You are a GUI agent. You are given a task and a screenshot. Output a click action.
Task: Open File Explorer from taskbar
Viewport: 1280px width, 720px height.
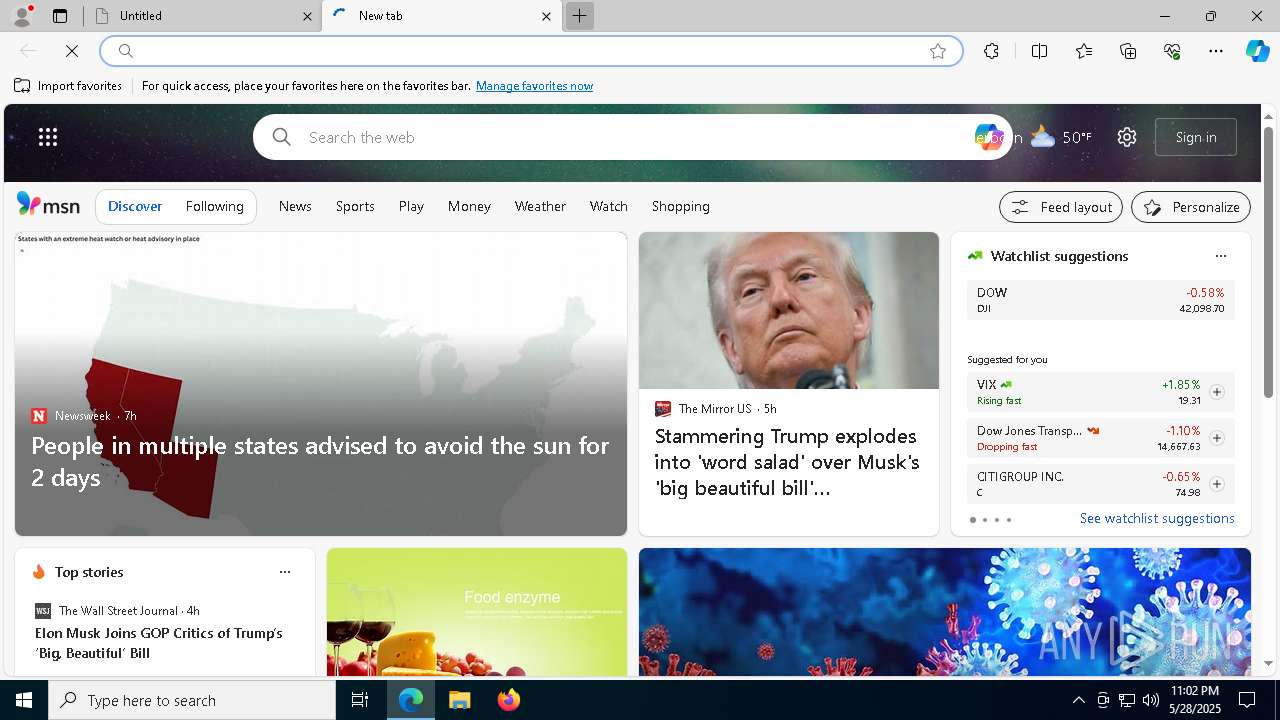460,700
